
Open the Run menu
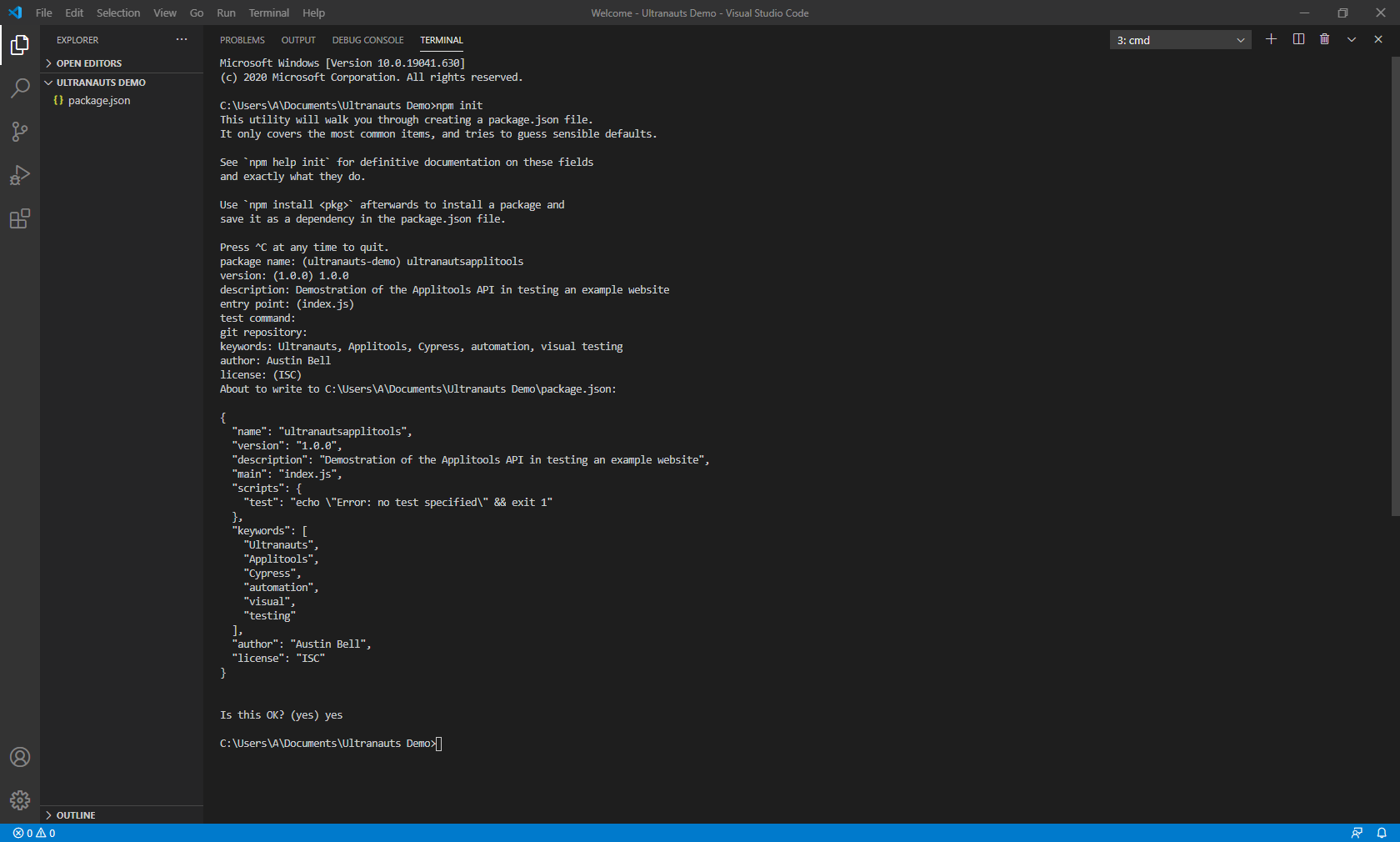226,13
